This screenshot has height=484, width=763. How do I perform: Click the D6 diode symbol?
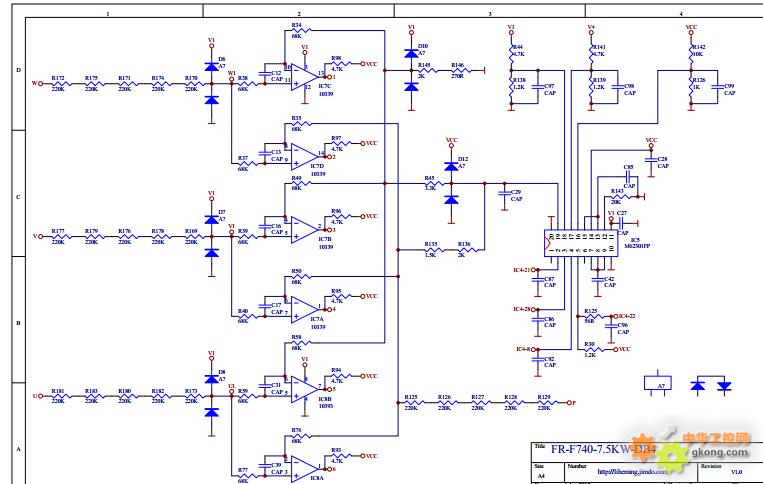coord(211,67)
